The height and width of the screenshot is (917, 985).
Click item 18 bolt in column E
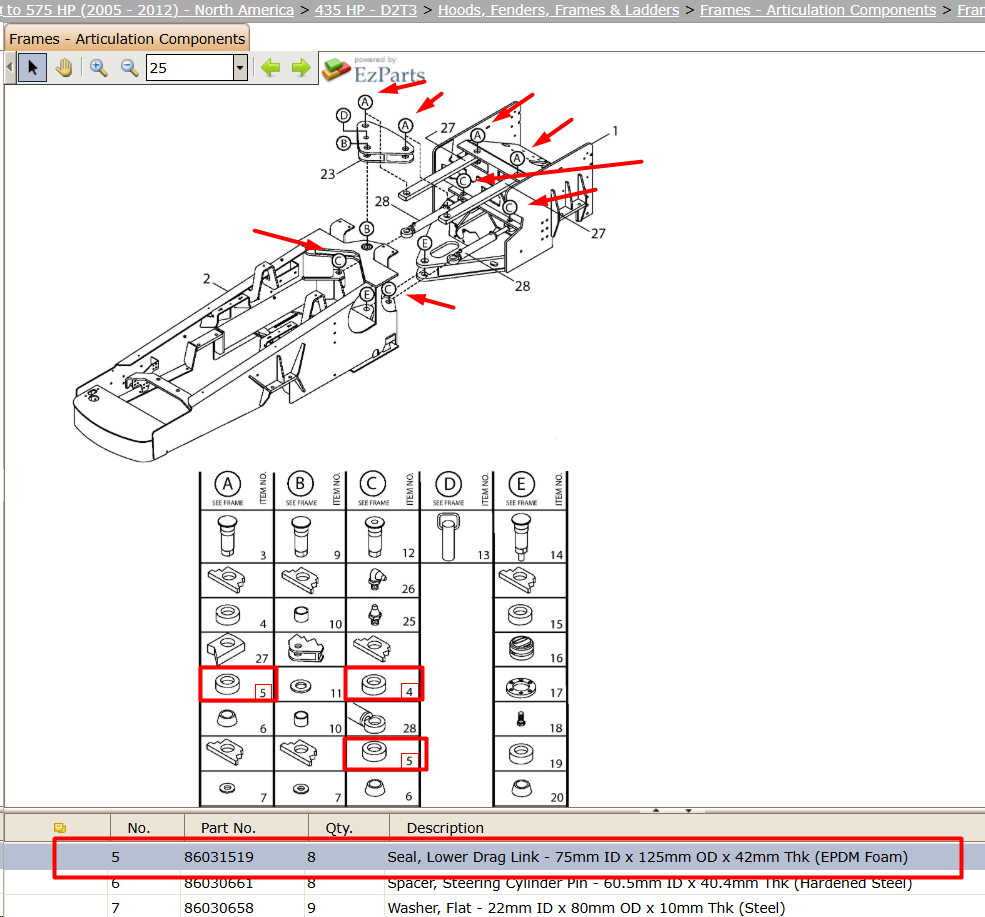[521, 719]
